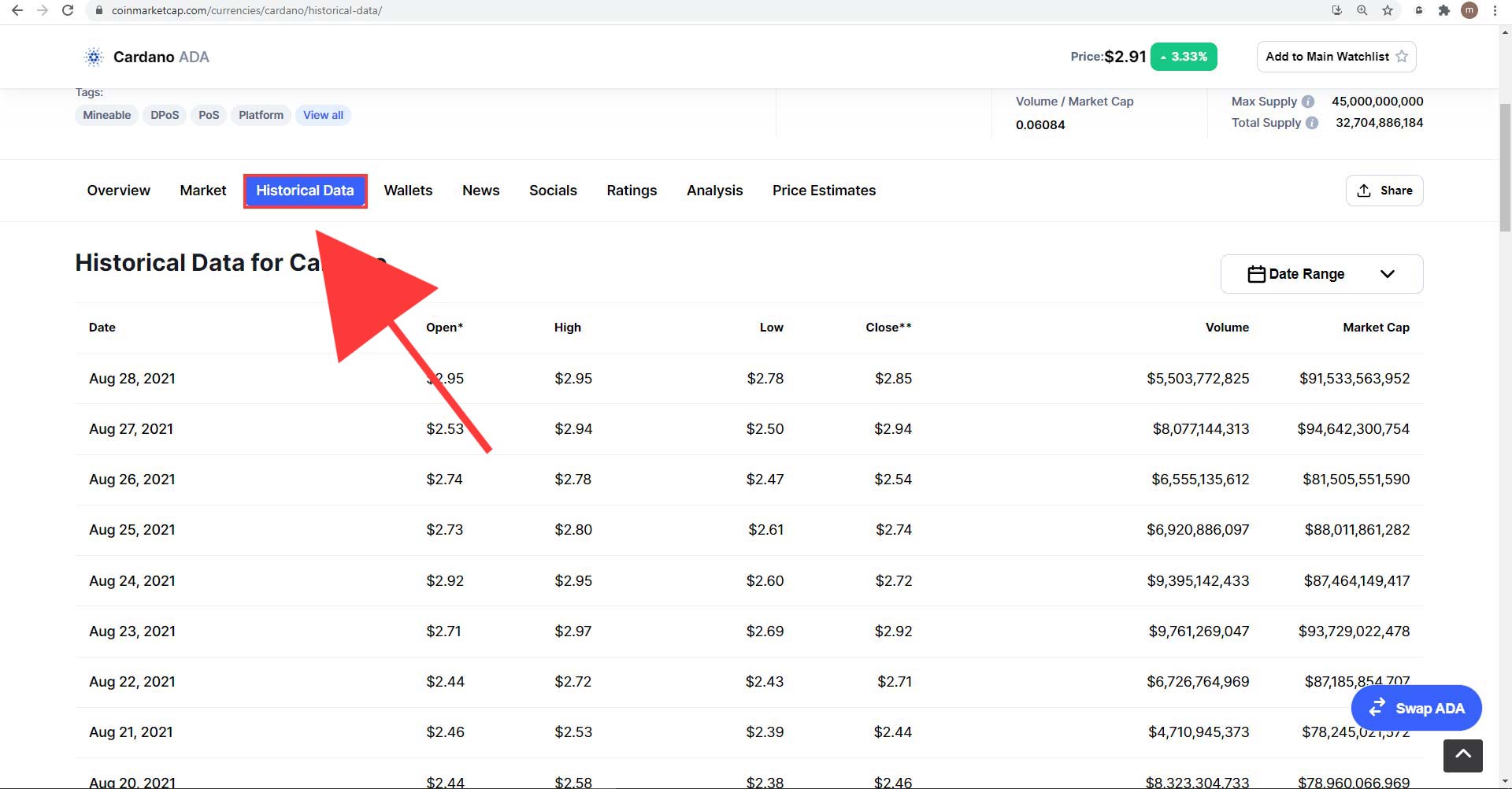The width and height of the screenshot is (1512, 789).
Task: Click the Aug 28, 2021 date cell
Action: 132,379
